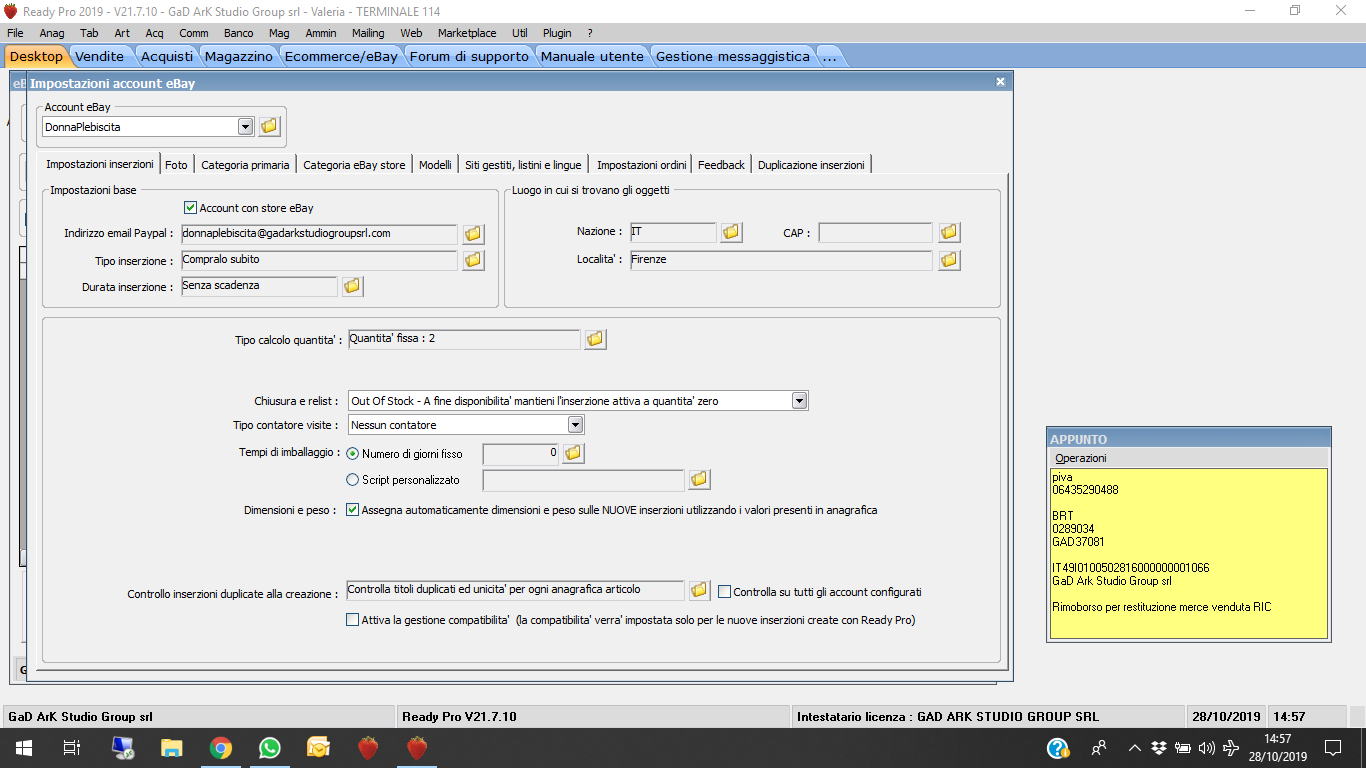Viewport: 1366px width, 768px height.
Task: Click Indirizzo email Paypal input field
Action: coord(319,234)
